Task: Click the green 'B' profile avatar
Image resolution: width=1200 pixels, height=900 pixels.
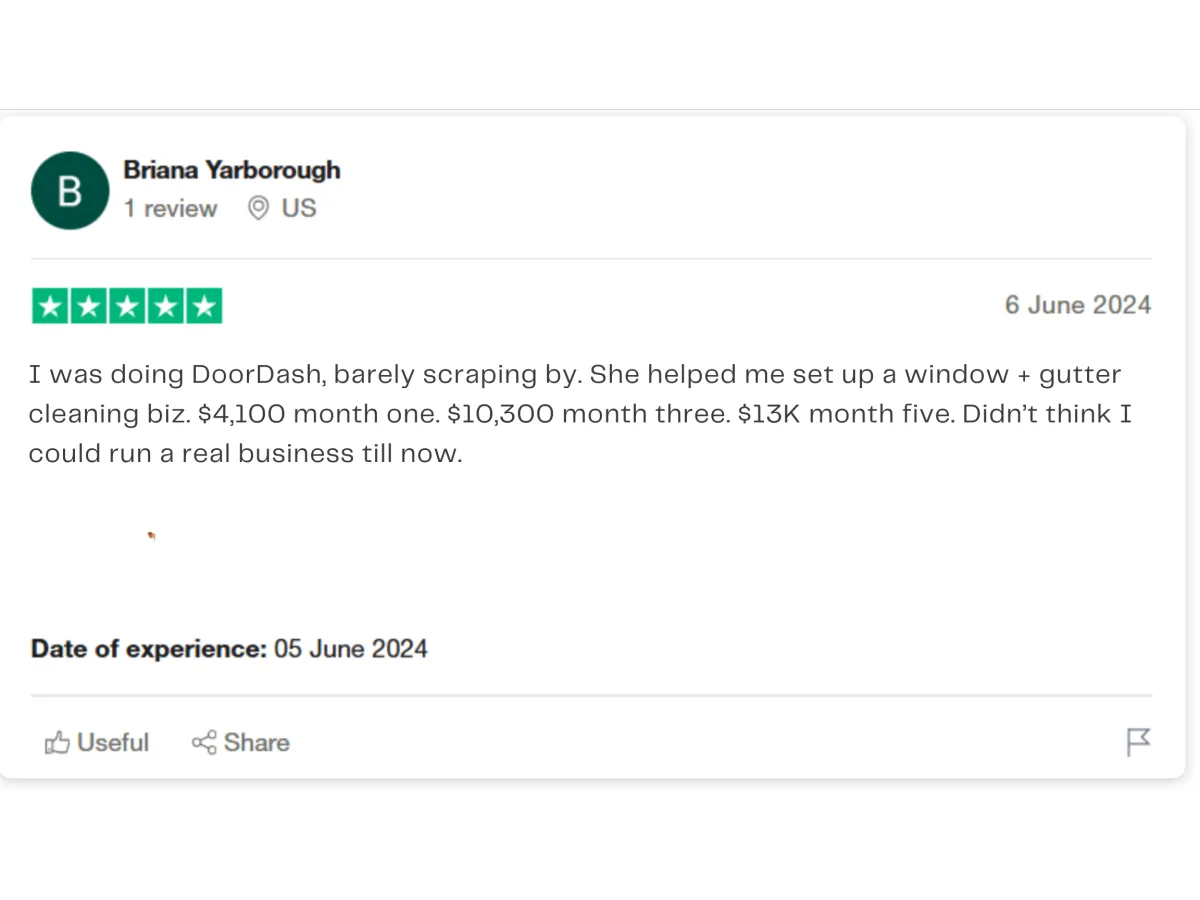Action: (x=70, y=191)
